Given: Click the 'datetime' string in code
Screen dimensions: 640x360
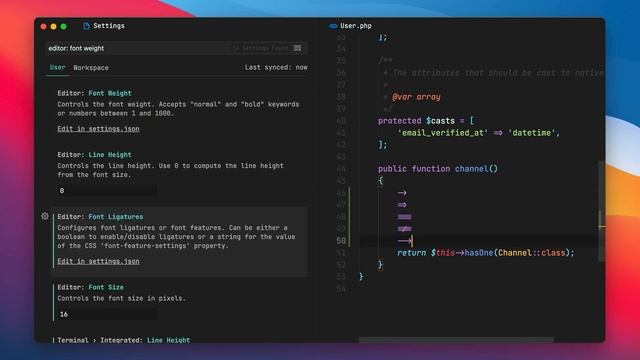Looking at the screenshot, I should pos(532,133).
